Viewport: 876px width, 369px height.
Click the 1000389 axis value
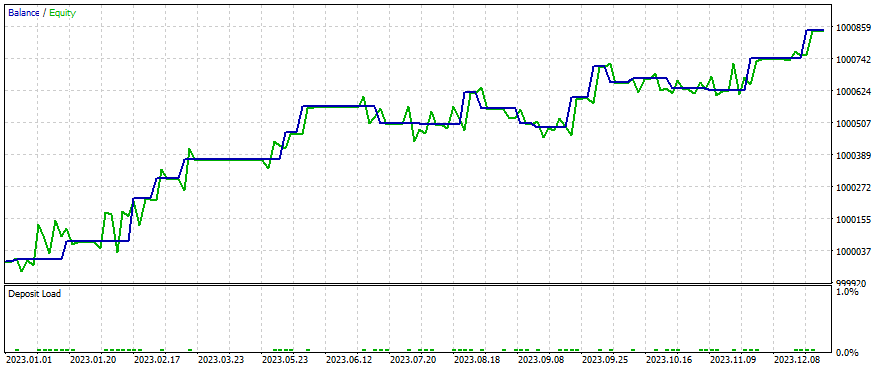[853, 155]
